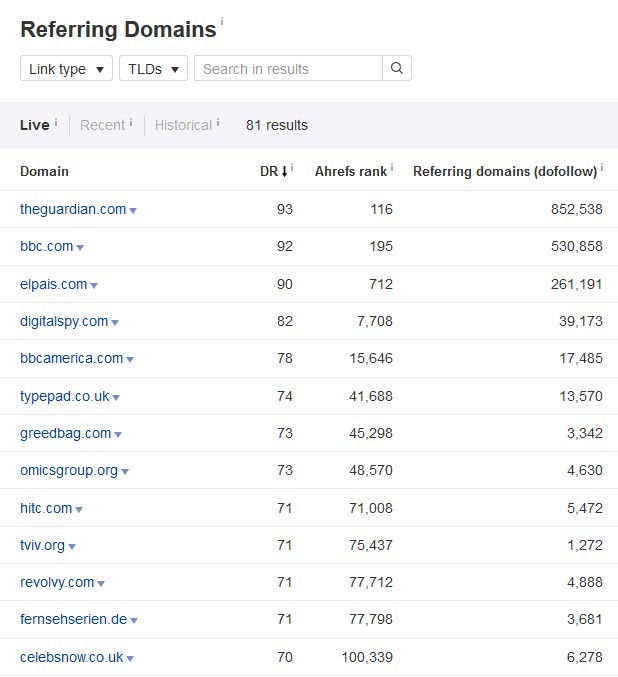
Task: Open bbc.com domain link
Action: [x=47, y=247]
